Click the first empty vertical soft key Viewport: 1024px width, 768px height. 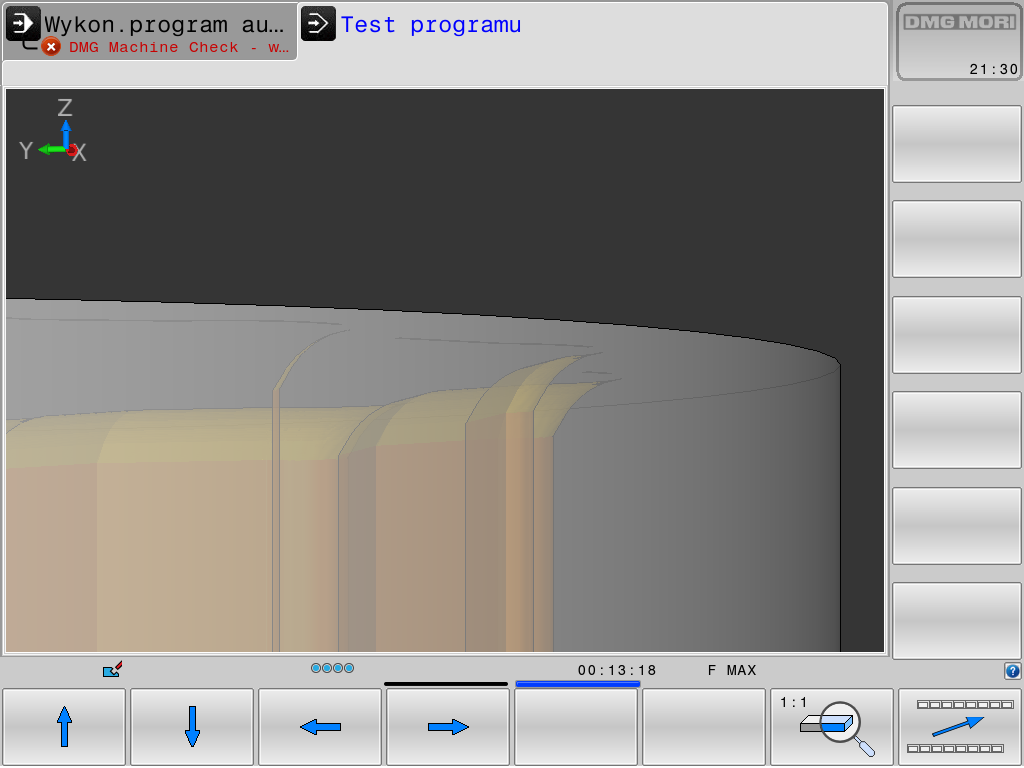(x=957, y=144)
